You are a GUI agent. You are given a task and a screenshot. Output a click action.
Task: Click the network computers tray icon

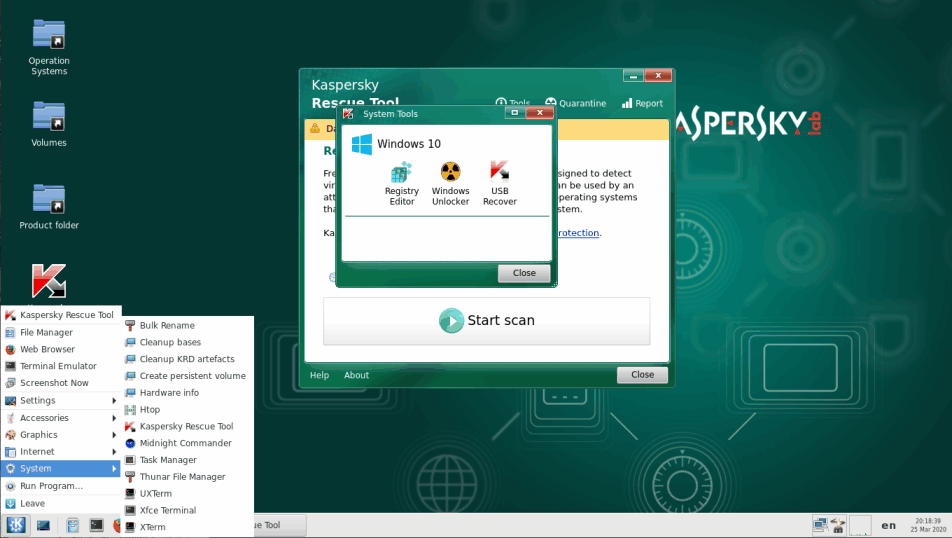[821, 525]
